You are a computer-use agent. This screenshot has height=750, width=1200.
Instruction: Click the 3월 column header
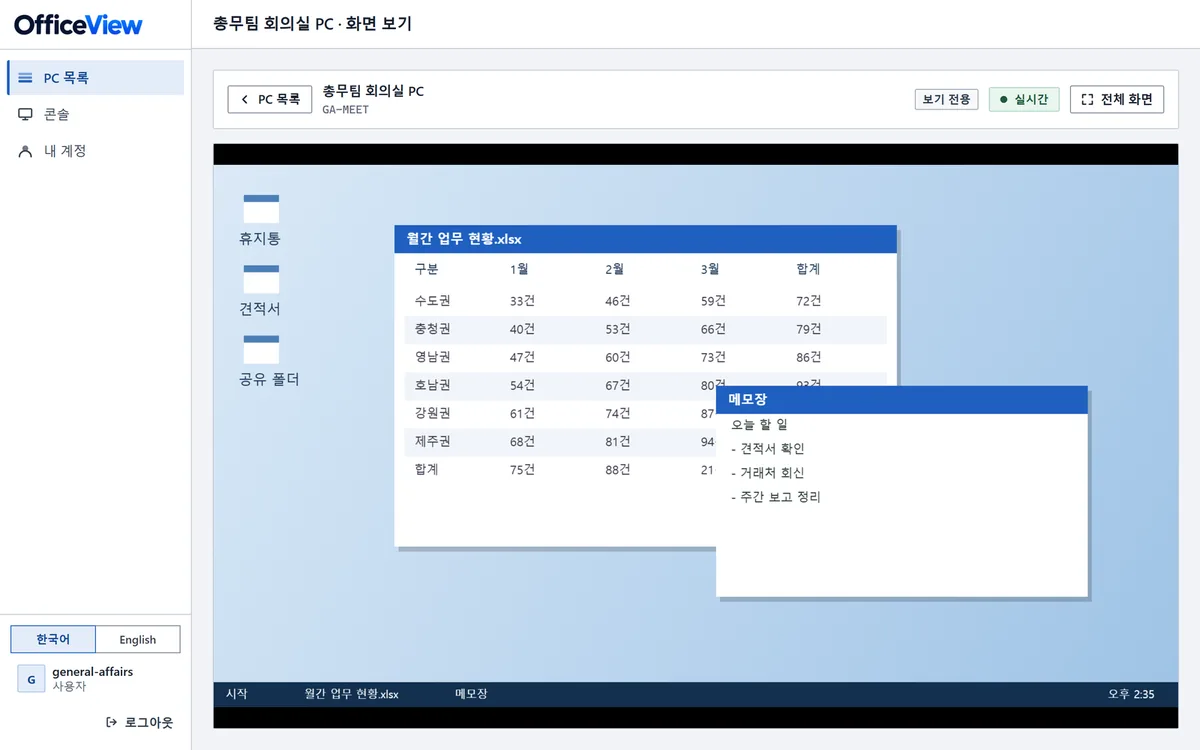pos(711,269)
